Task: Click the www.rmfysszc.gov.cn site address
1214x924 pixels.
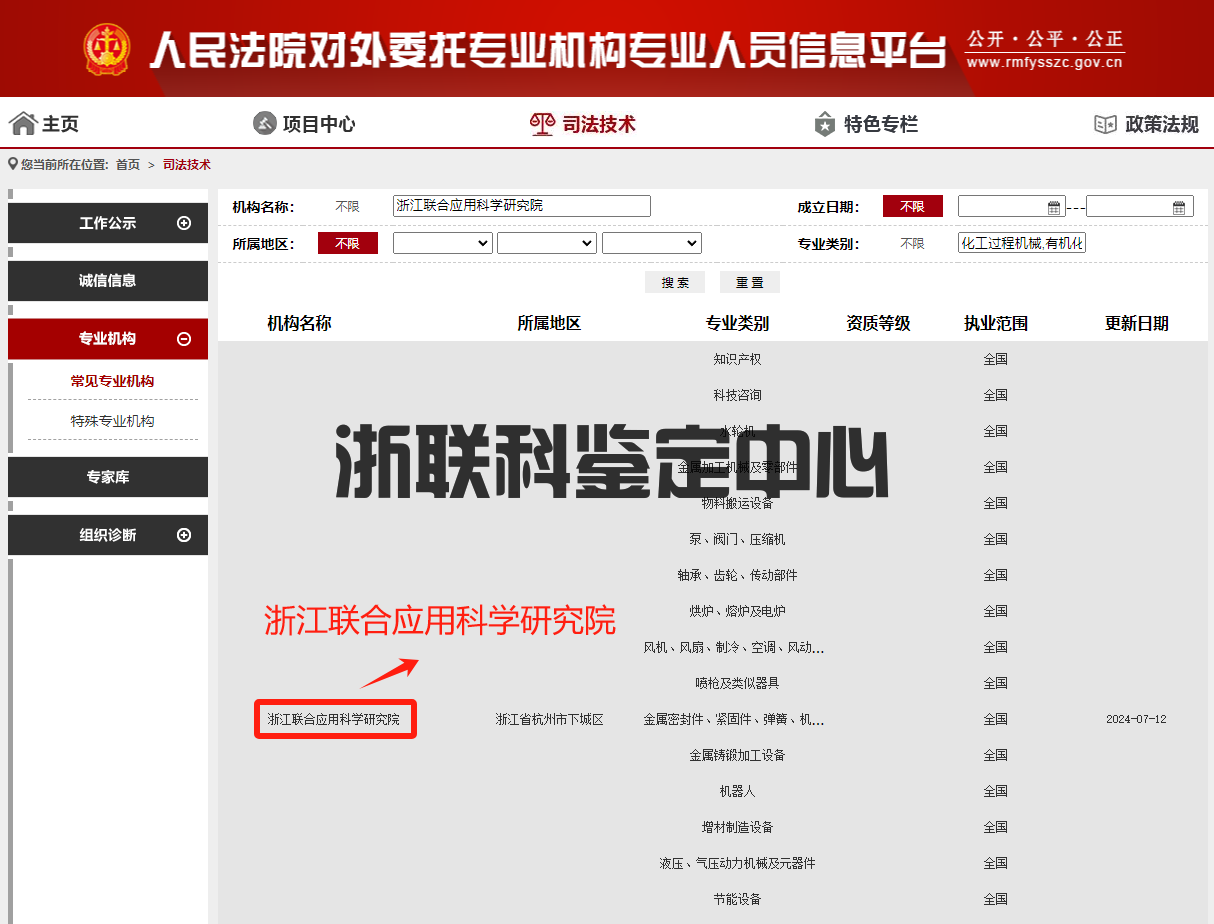Action: [1045, 62]
